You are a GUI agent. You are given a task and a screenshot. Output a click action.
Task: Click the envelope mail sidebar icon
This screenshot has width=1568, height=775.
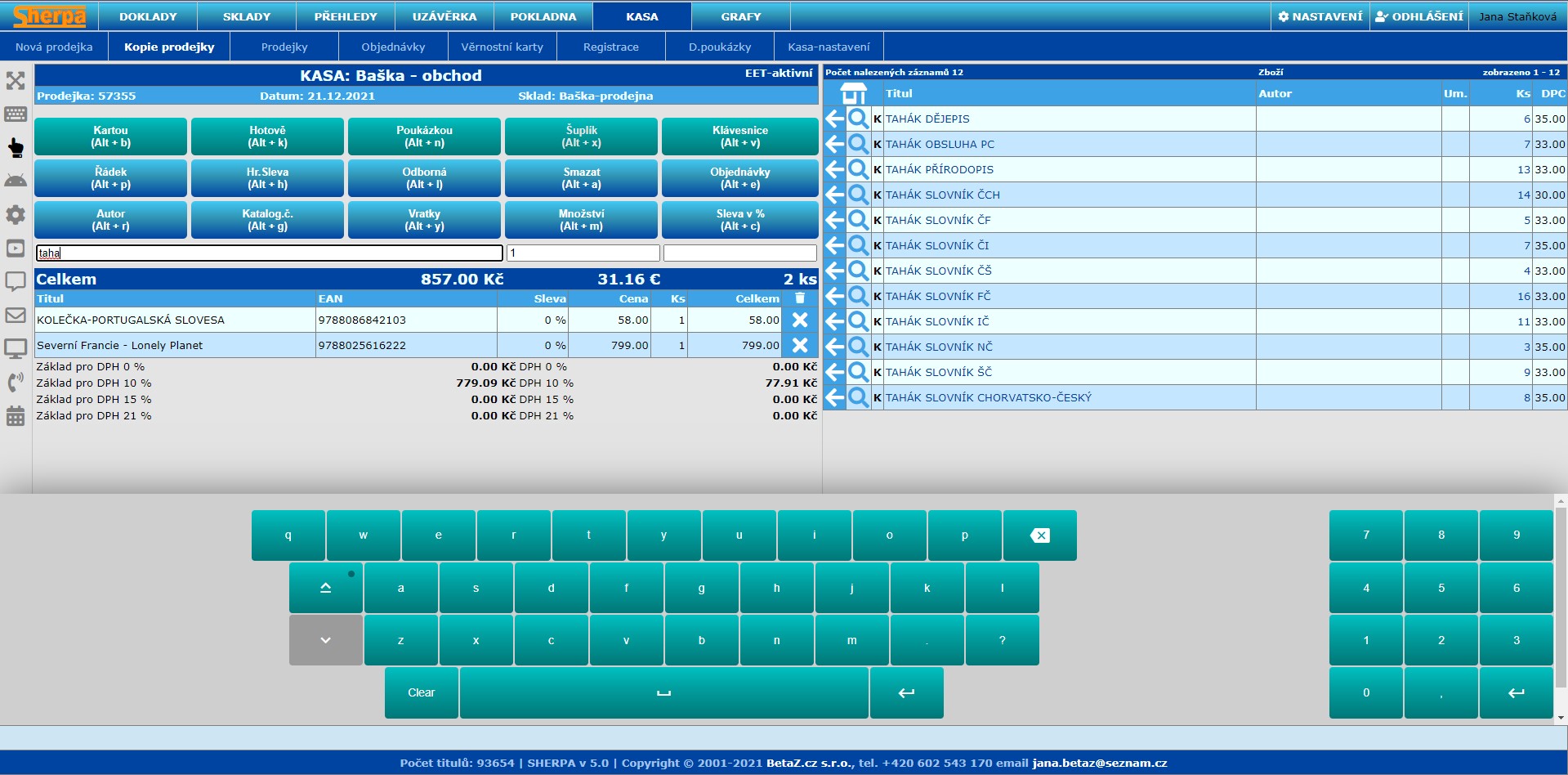pyautogui.click(x=16, y=315)
